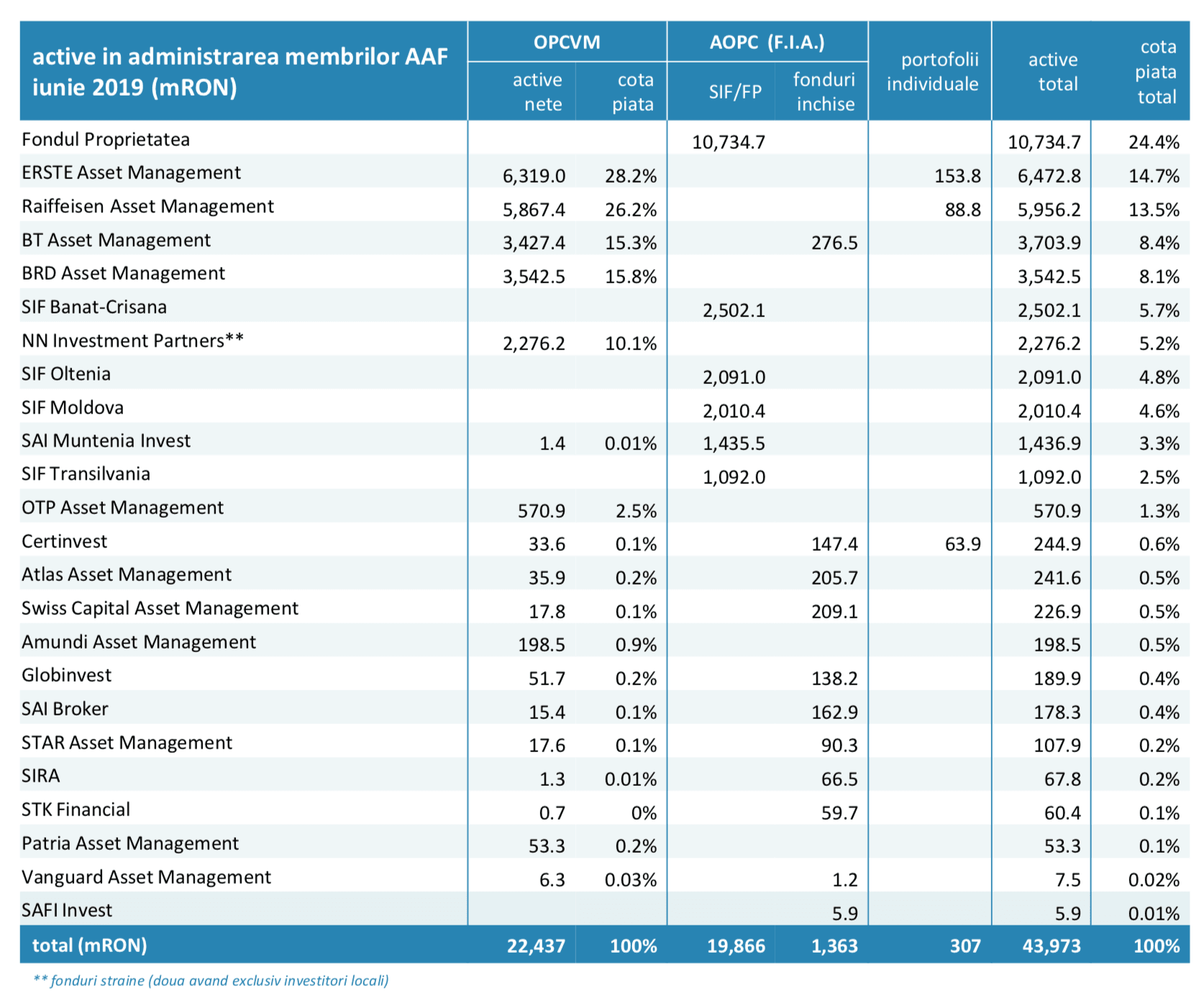The width and height of the screenshot is (1204, 998).
Task: Click the 'cota piata total' column header
Action: pos(1157,71)
